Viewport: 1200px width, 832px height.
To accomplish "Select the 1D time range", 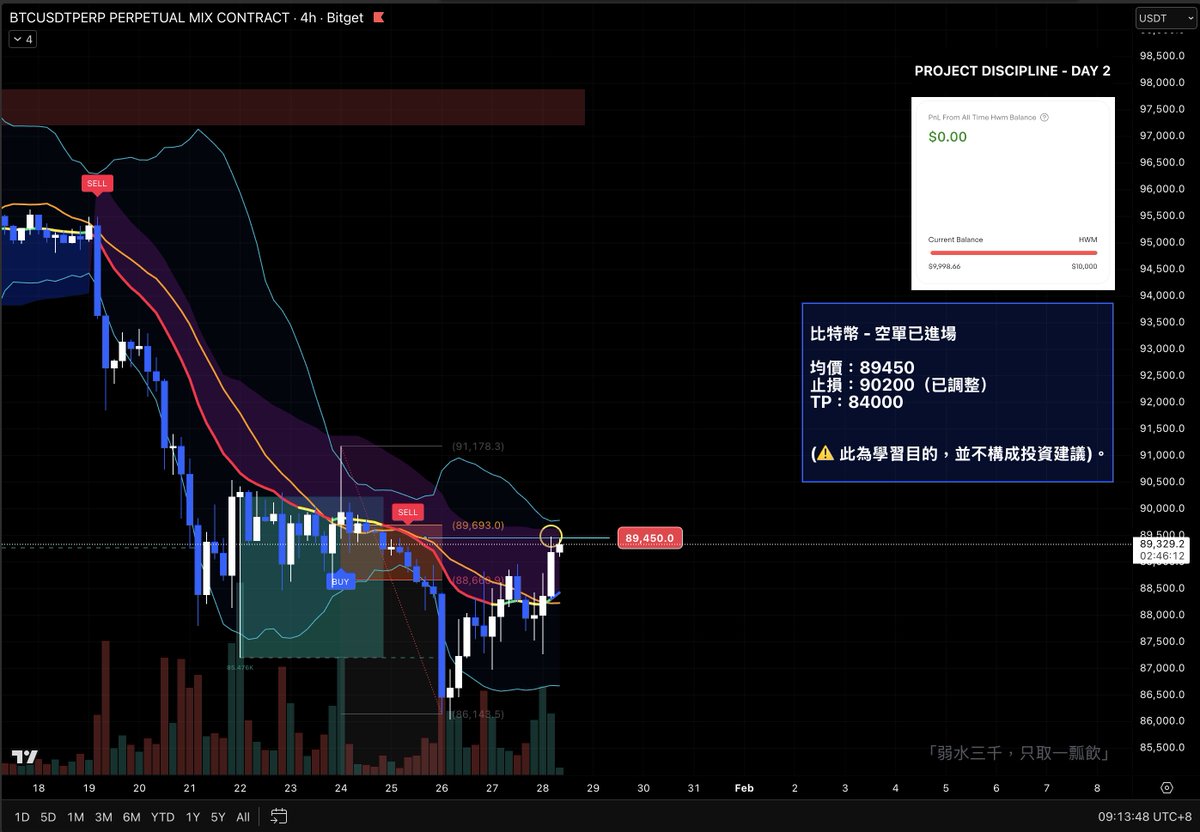I will [x=22, y=817].
